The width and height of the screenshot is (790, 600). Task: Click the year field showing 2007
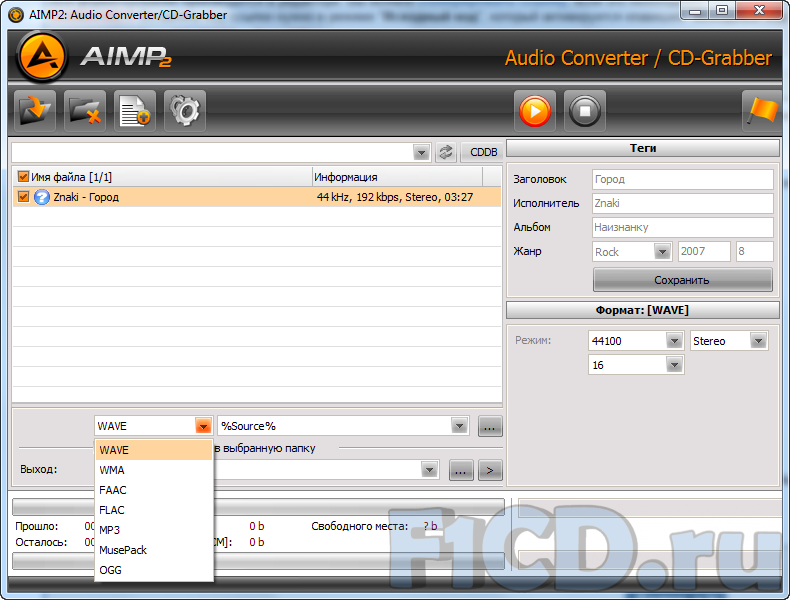(x=704, y=251)
